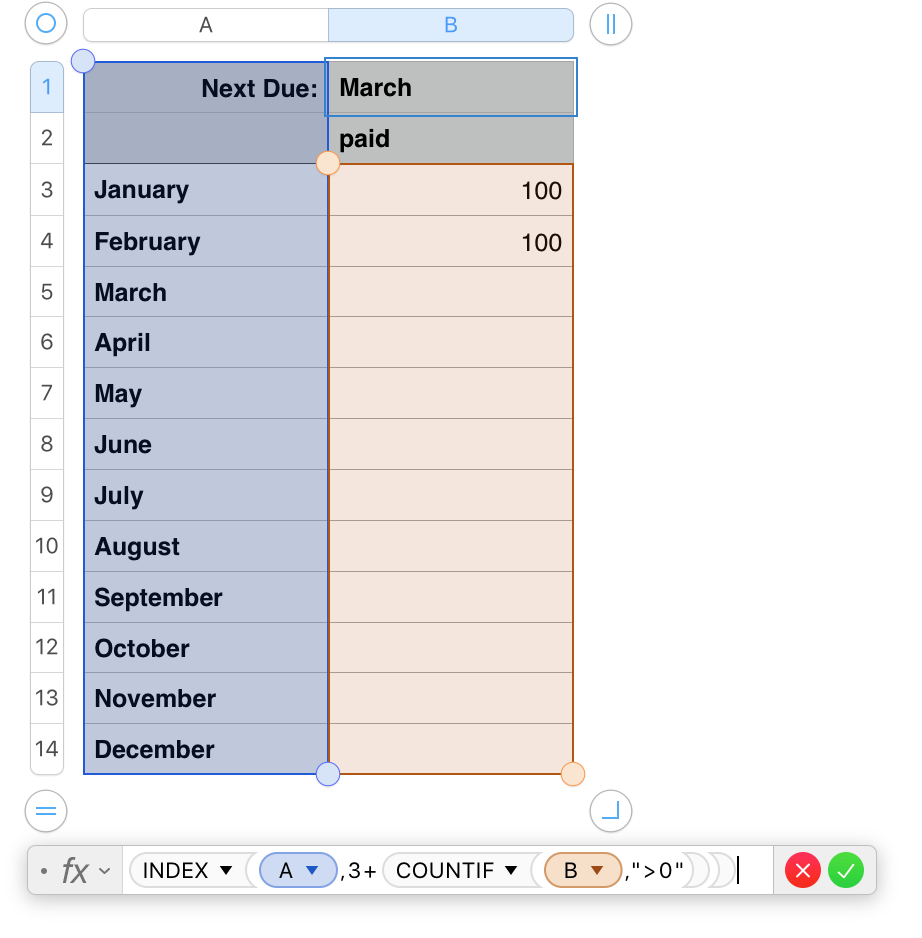922x938 pixels.
Task: Click the March cell beside Next Due
Action: (x=451, y=87)
